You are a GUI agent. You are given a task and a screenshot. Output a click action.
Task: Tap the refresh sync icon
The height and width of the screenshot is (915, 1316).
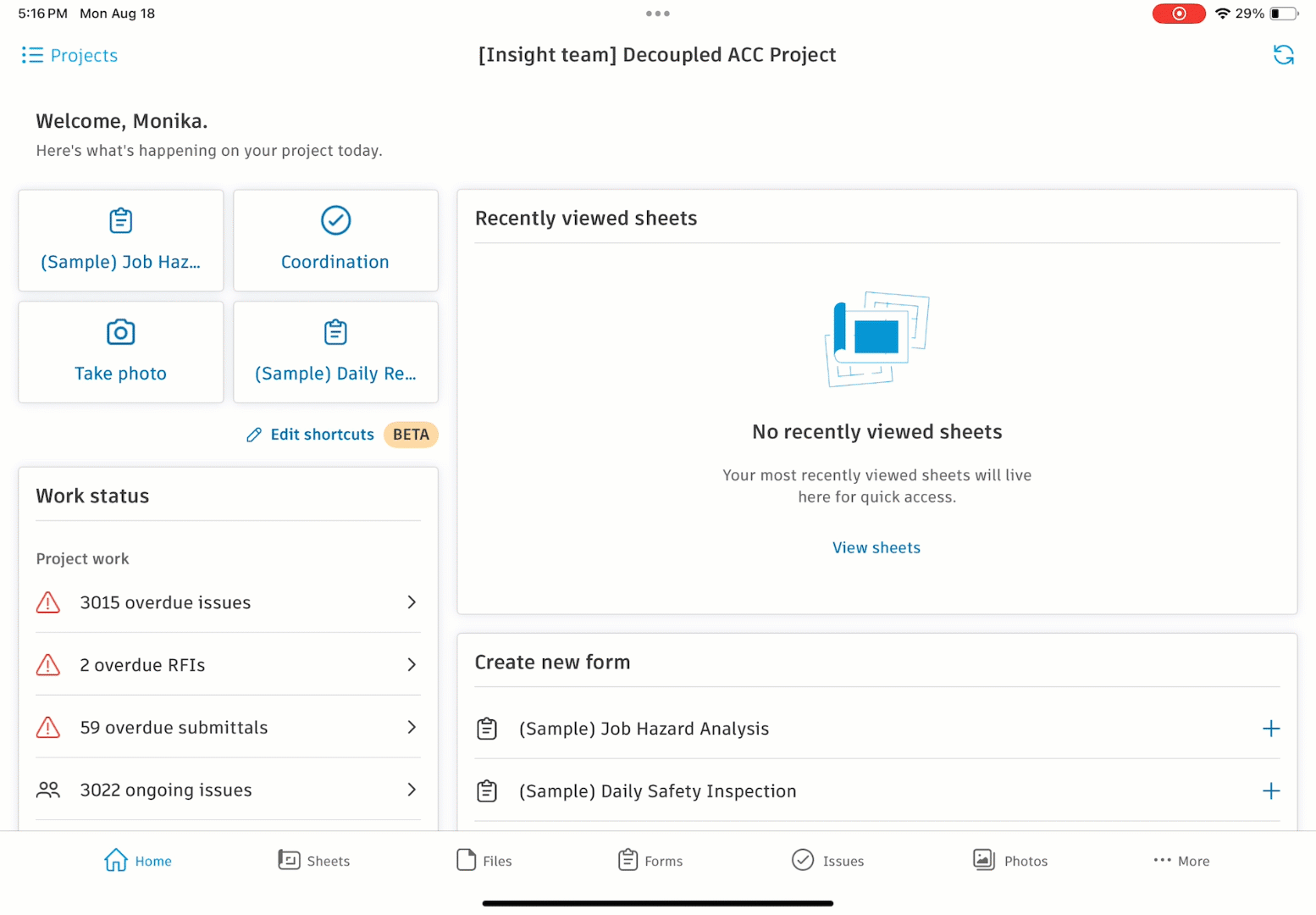coord(1283,55)
